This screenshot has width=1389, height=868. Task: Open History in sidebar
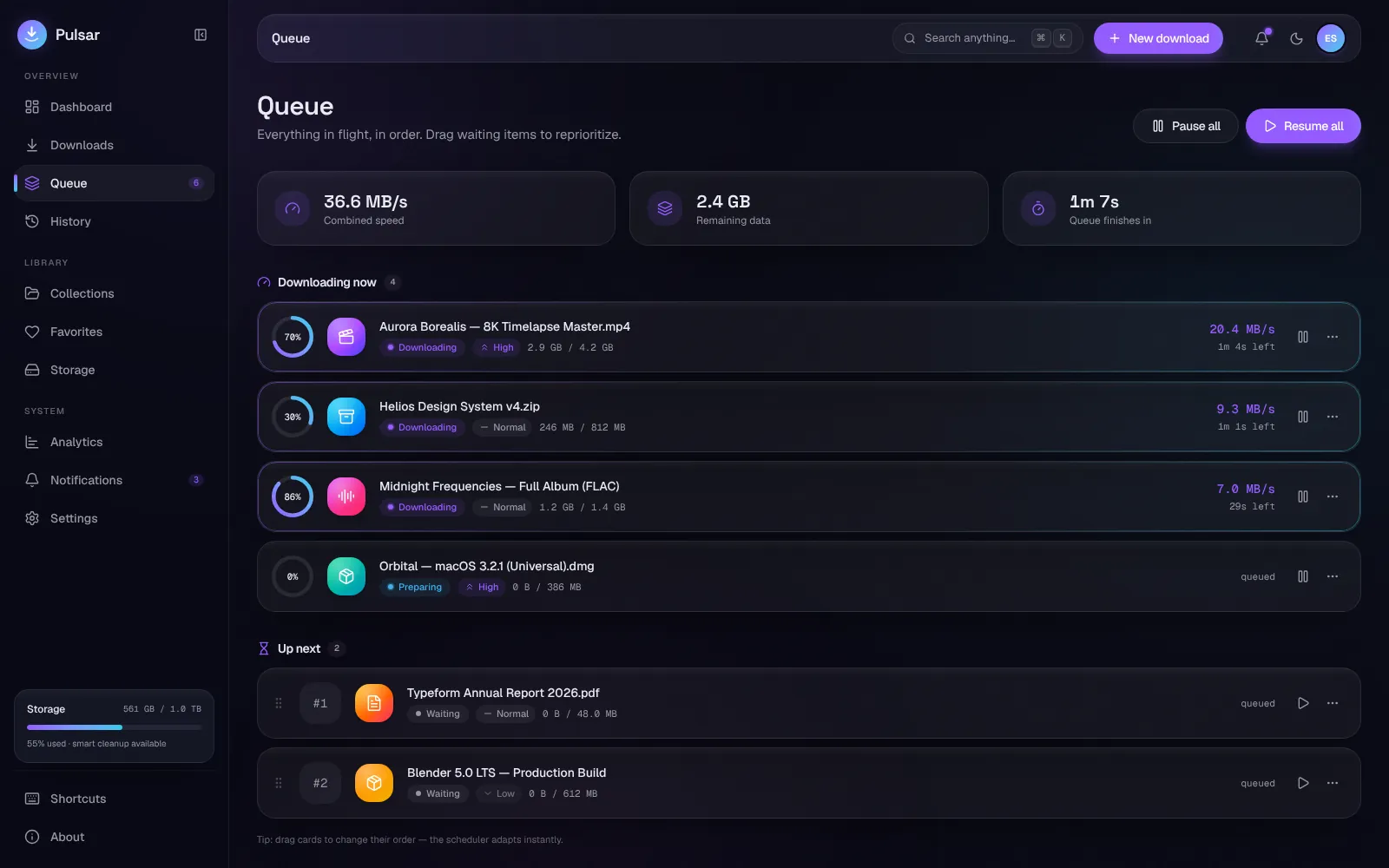[x=114, y=221]
